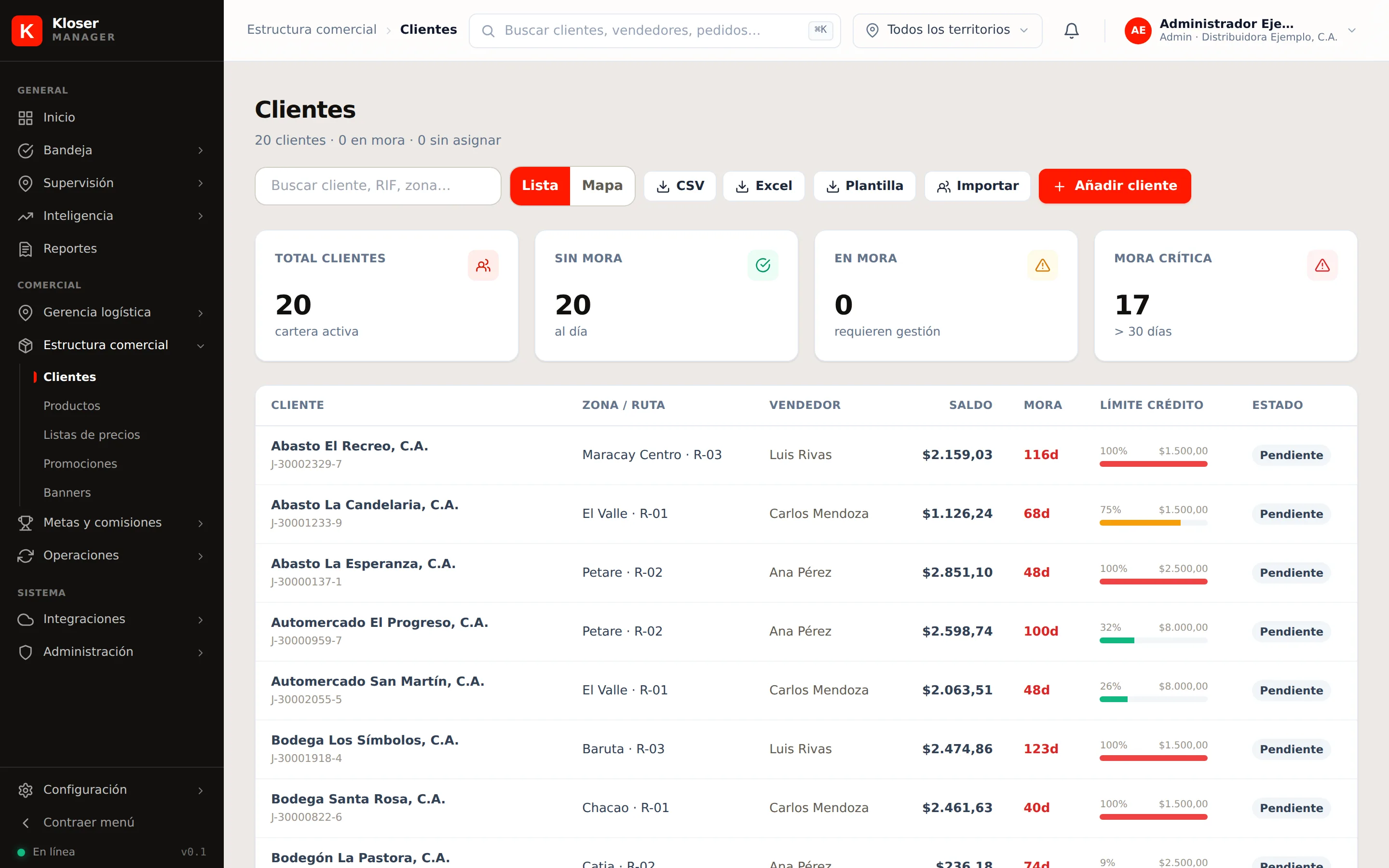The height and width of the screenshot is (868, 1389).
Task: Open notifications bell icon
Action: [1071, 30]
